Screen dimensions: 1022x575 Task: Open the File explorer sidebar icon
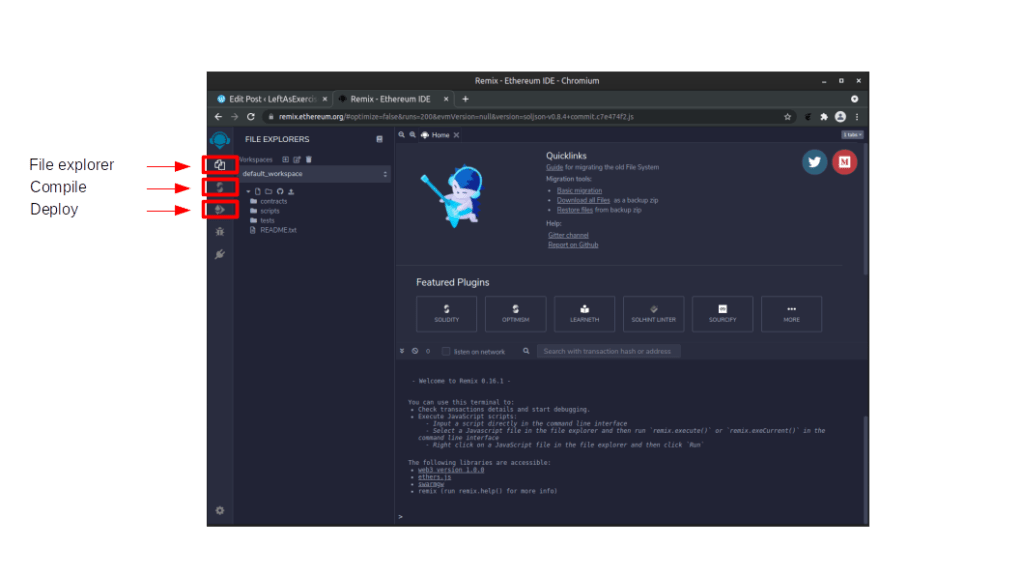(x=220, y=165)
